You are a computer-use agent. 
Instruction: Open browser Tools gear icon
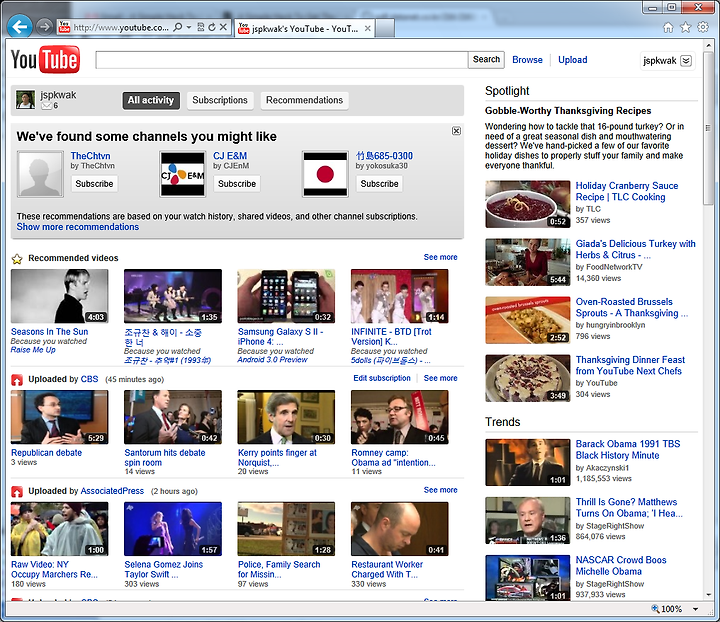click(x=703, y=27)
